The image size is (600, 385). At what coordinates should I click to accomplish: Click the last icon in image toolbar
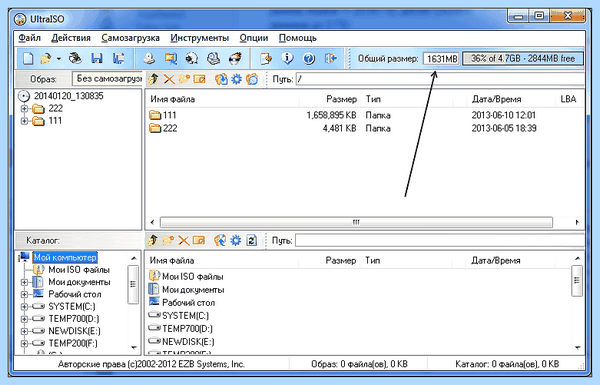coord(252,79)
